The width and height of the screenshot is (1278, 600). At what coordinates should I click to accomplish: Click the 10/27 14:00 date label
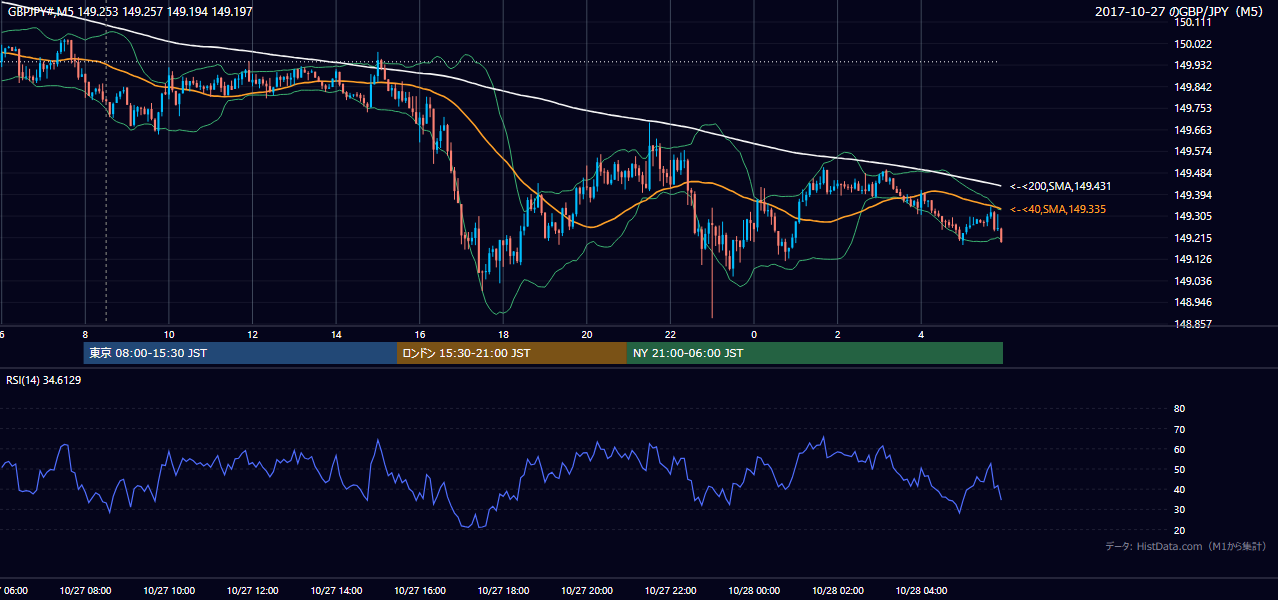336,591
